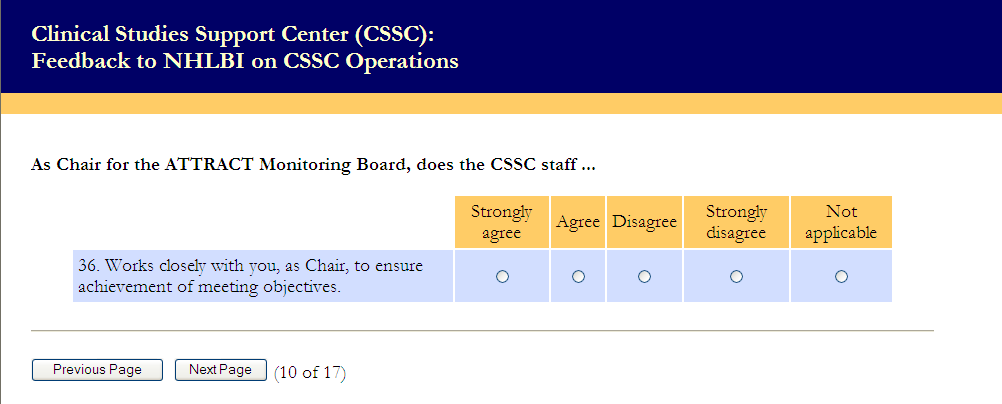The image size is (1002, 404).
Task: Choose Agree for question 36
Action: click(x=578, y=276)
